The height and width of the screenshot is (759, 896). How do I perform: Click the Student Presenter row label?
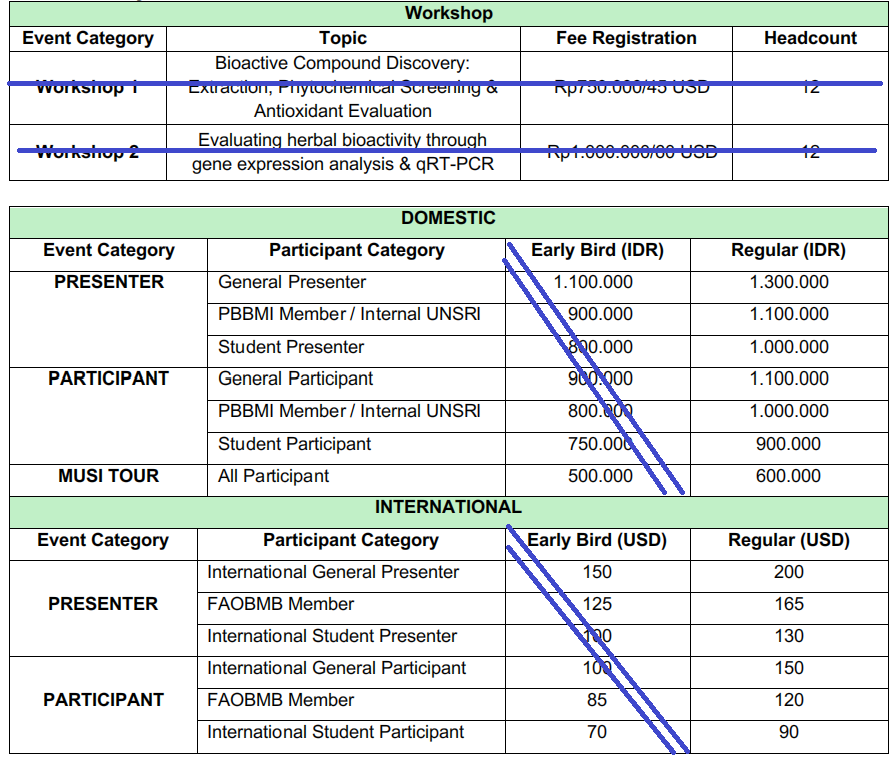(x=291, y=347)
